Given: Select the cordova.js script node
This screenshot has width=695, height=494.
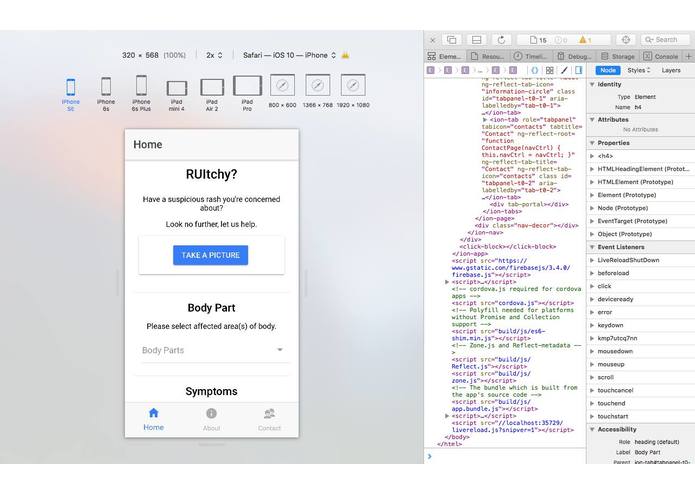Looking at the screenshot, I should click(513, 303).
